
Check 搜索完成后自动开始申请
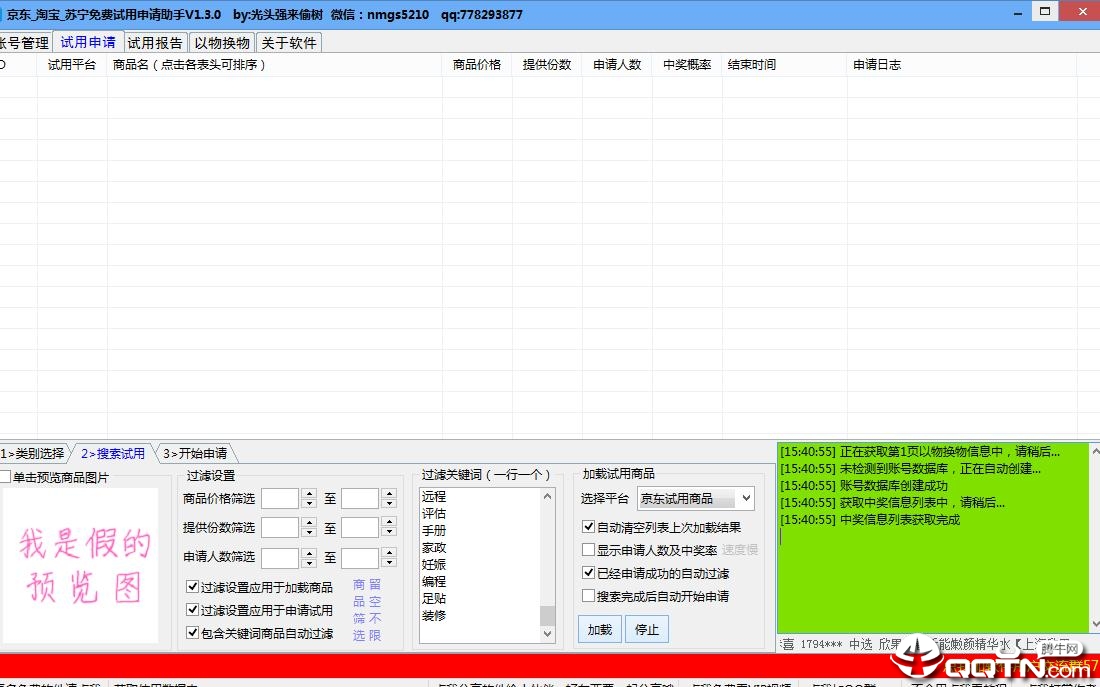[588, 596]
